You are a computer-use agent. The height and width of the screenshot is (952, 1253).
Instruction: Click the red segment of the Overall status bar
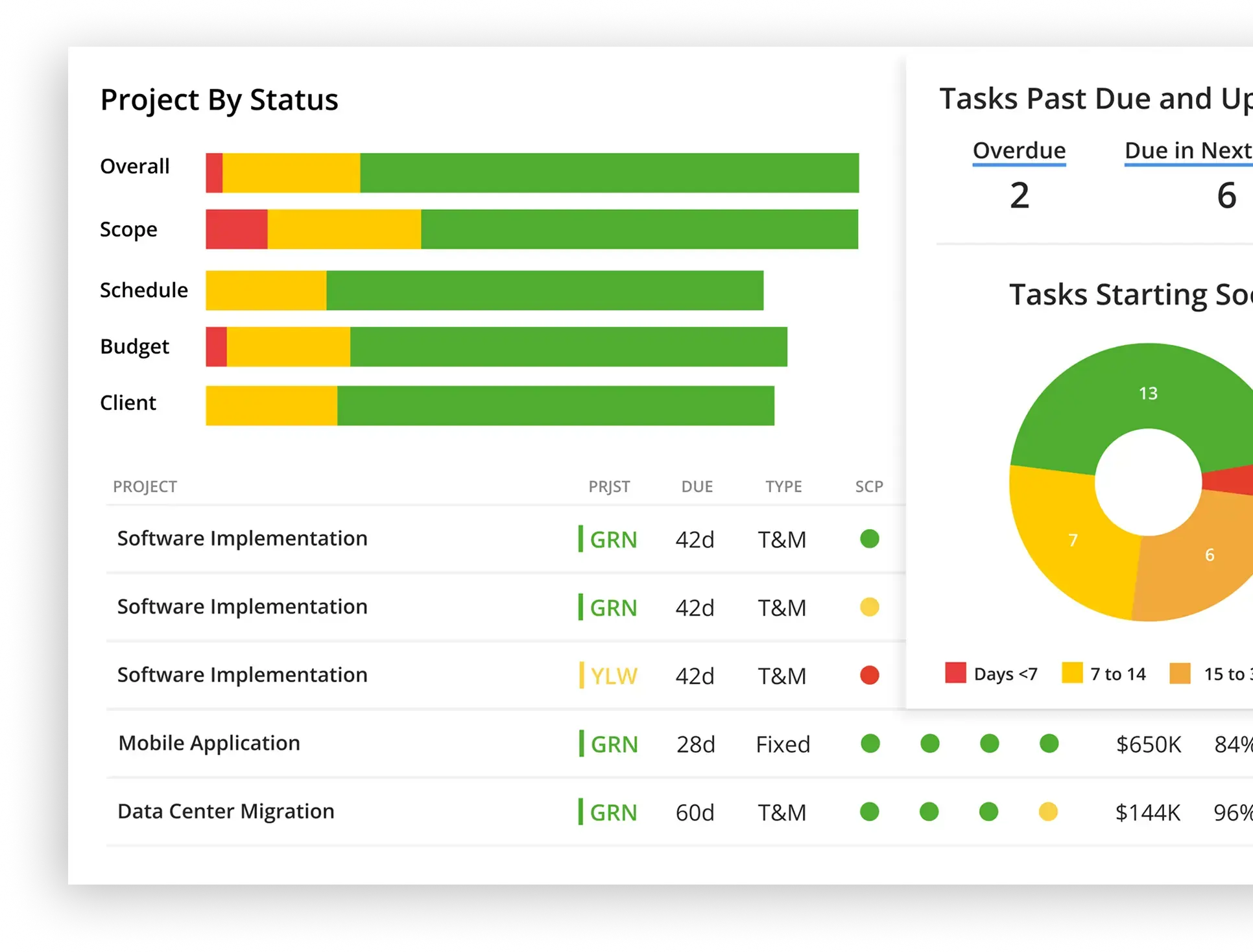(213, 173)
